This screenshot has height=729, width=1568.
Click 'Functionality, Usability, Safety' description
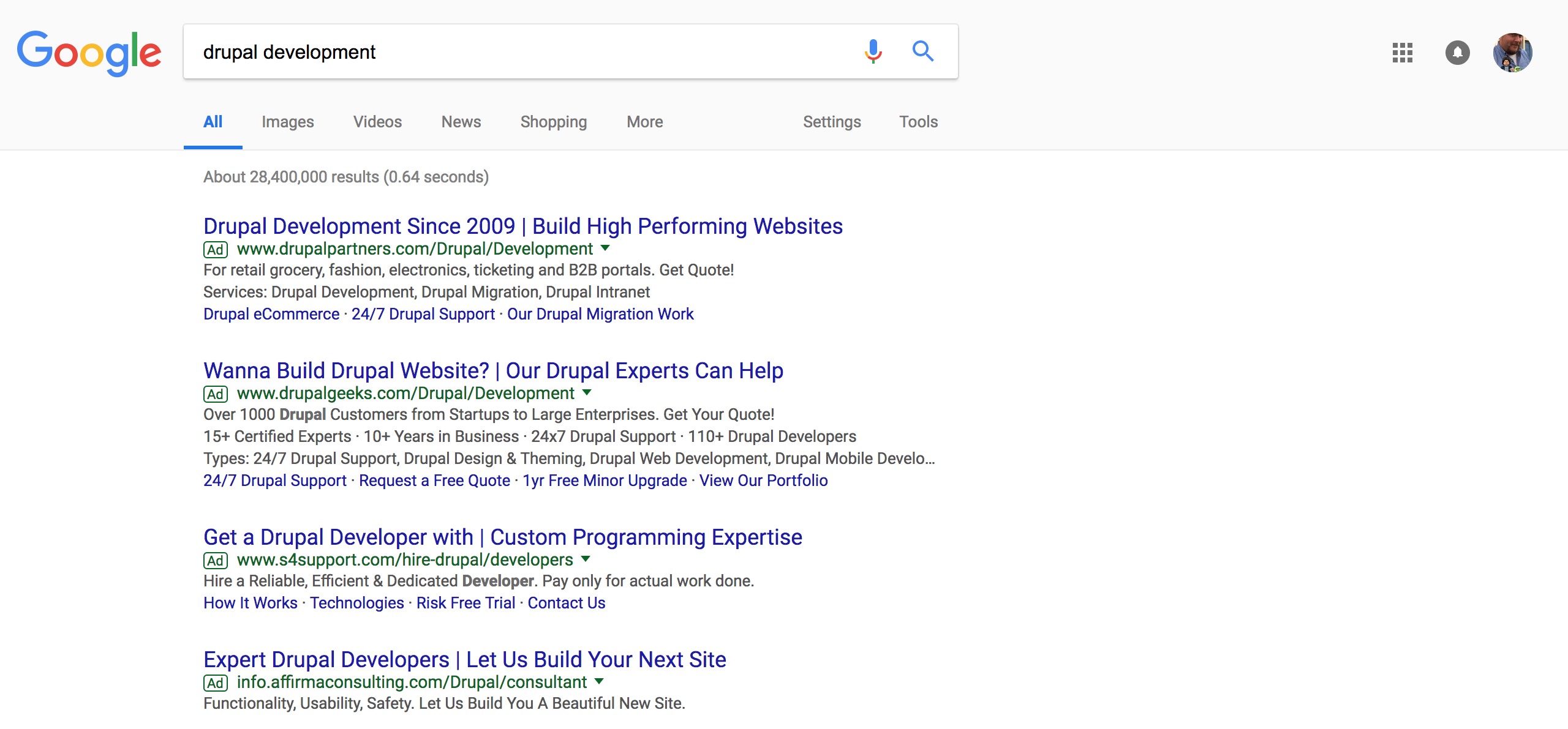pos(444,703)
